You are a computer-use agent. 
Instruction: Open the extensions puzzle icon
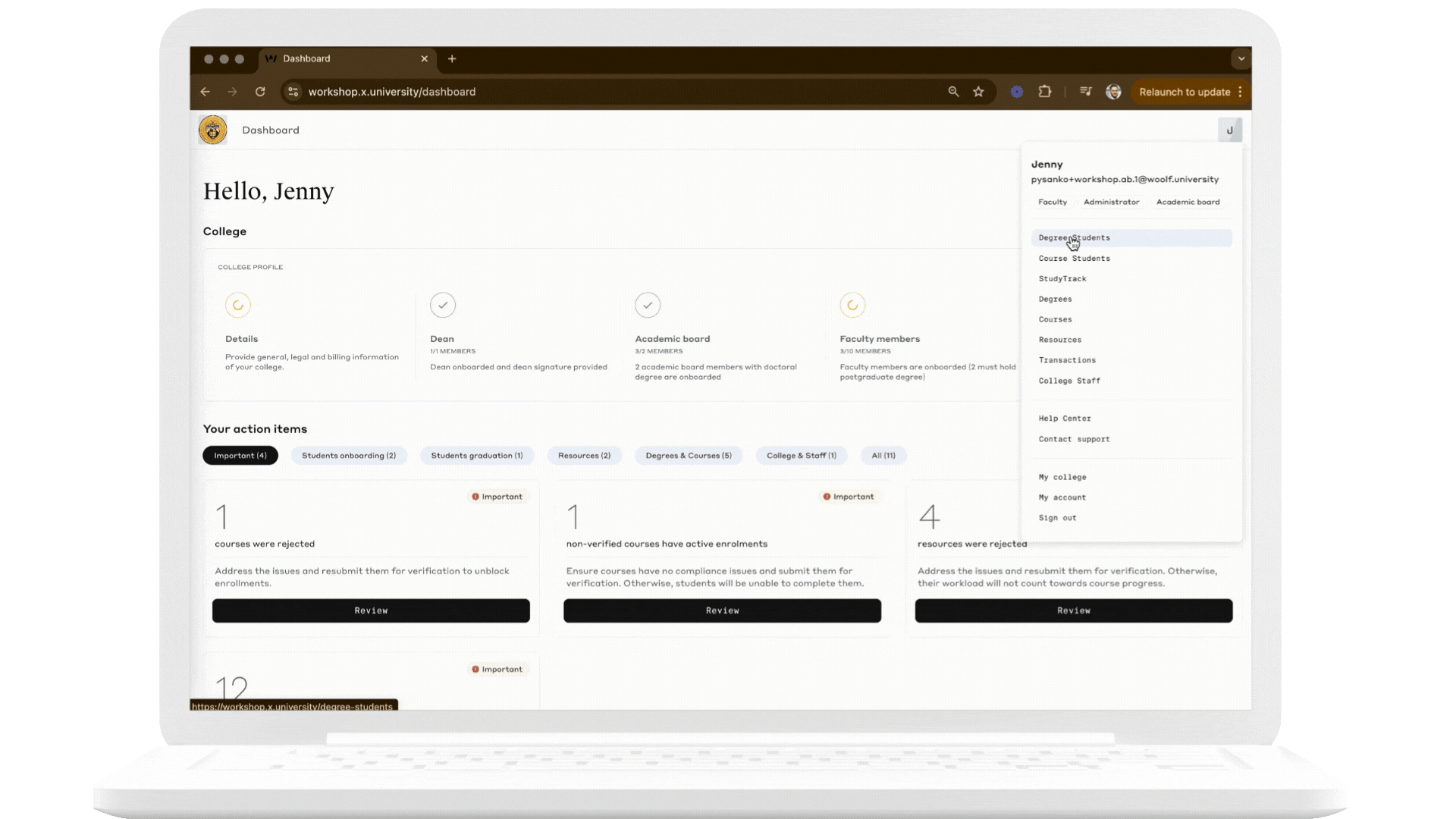(1044, 92)
